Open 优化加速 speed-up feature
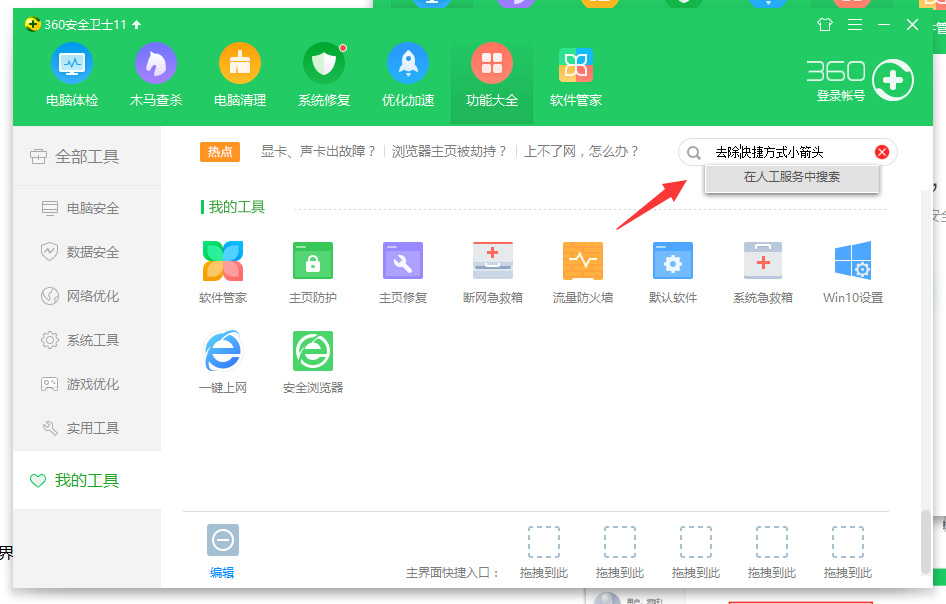The height and width of the screenshot is (604, 946). coord(407,72)
